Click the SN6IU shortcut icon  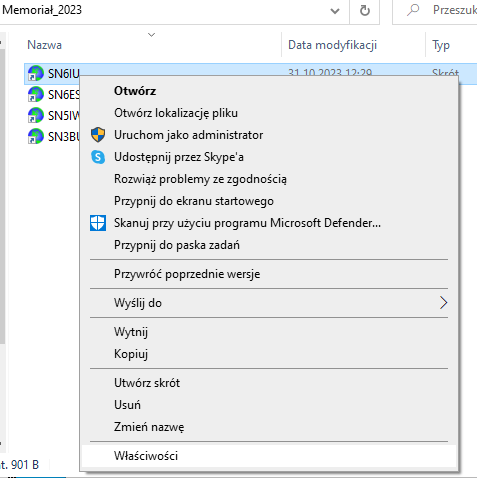pos(36,73)
